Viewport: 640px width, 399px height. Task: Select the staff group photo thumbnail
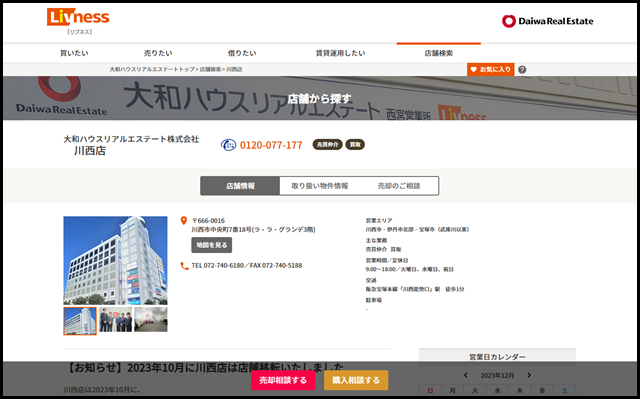(x=116, y=319)
